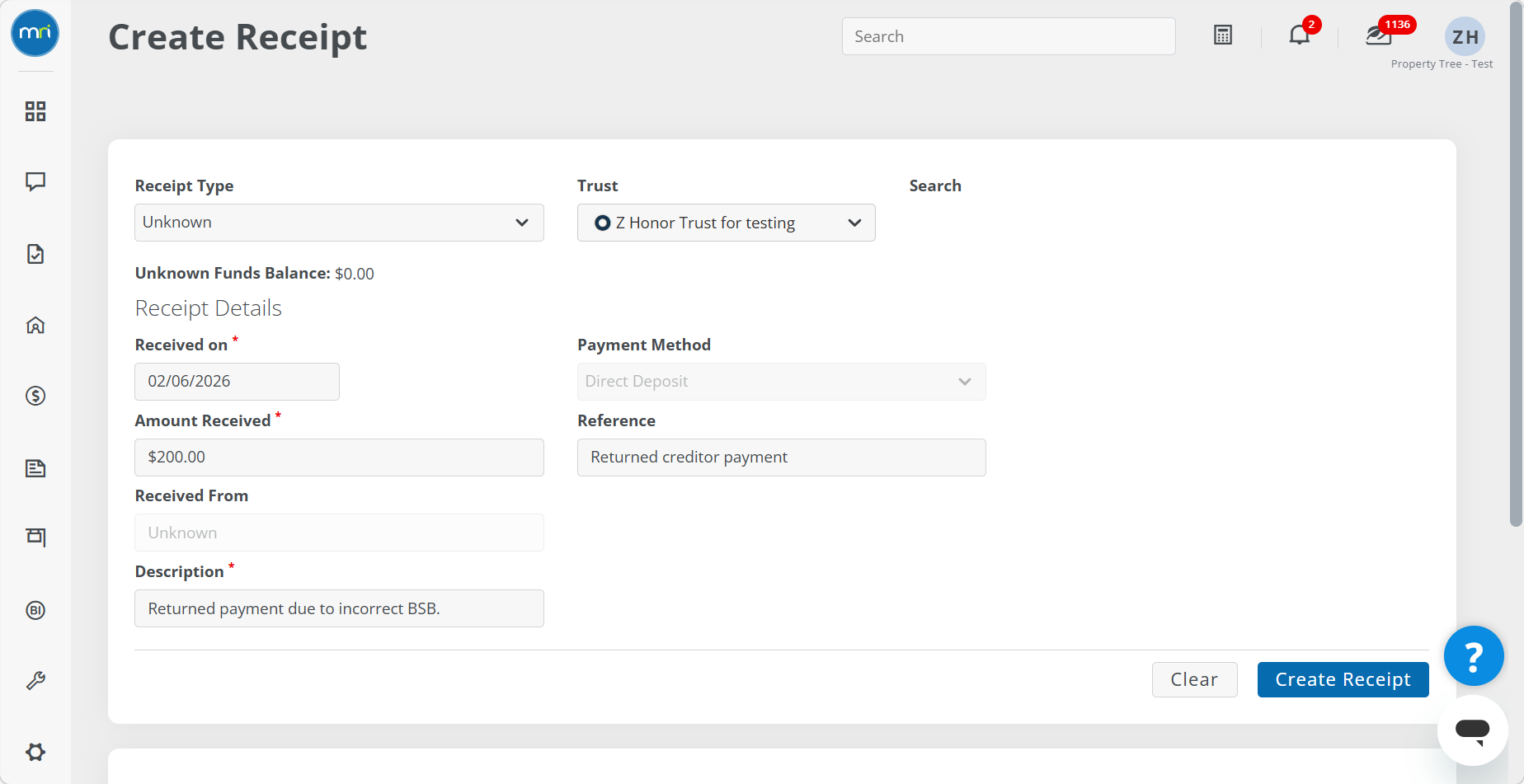Focus the top Search box
This screenshot has height=784, width=1524.
(x=1009, y=36)
